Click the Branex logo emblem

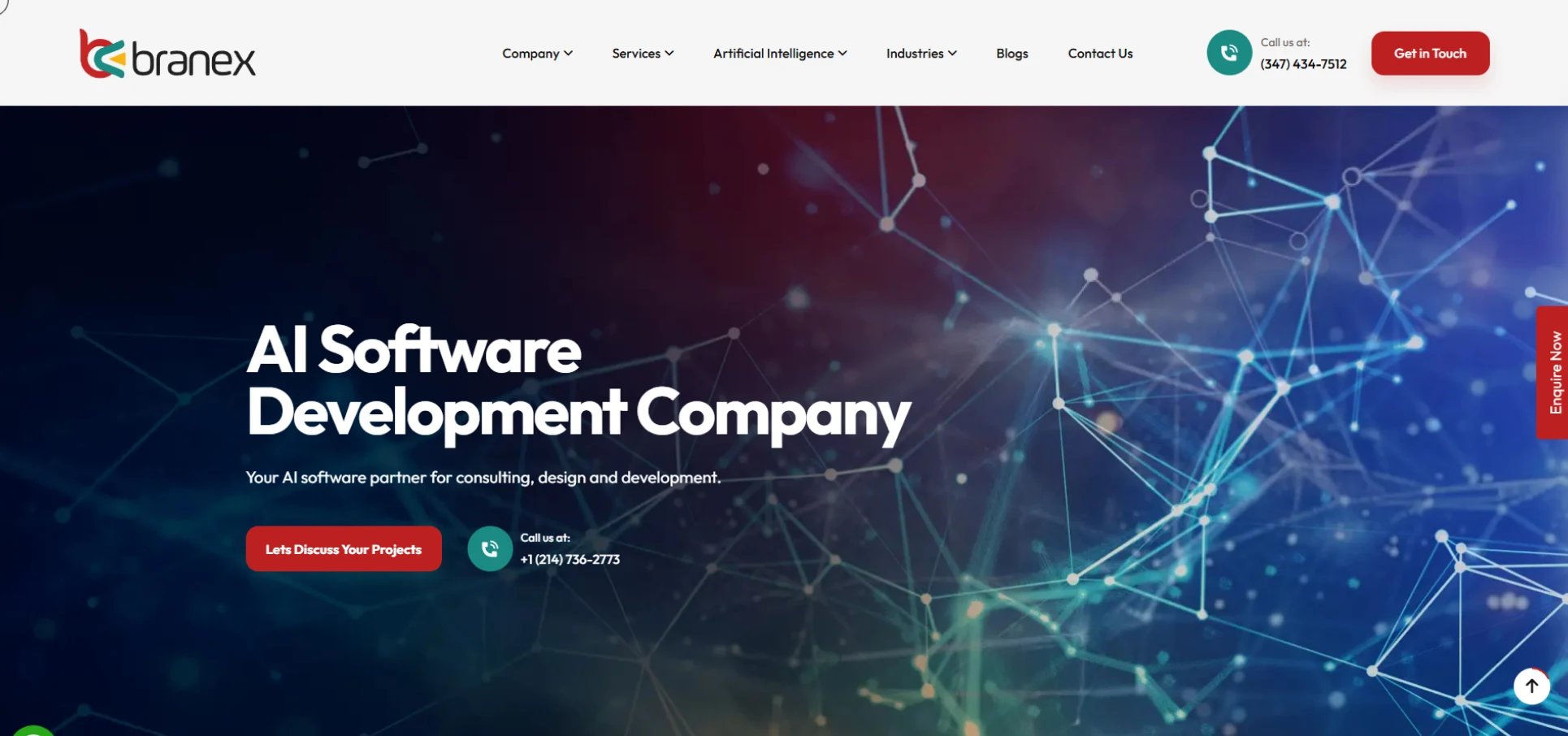tap(102, 54)
